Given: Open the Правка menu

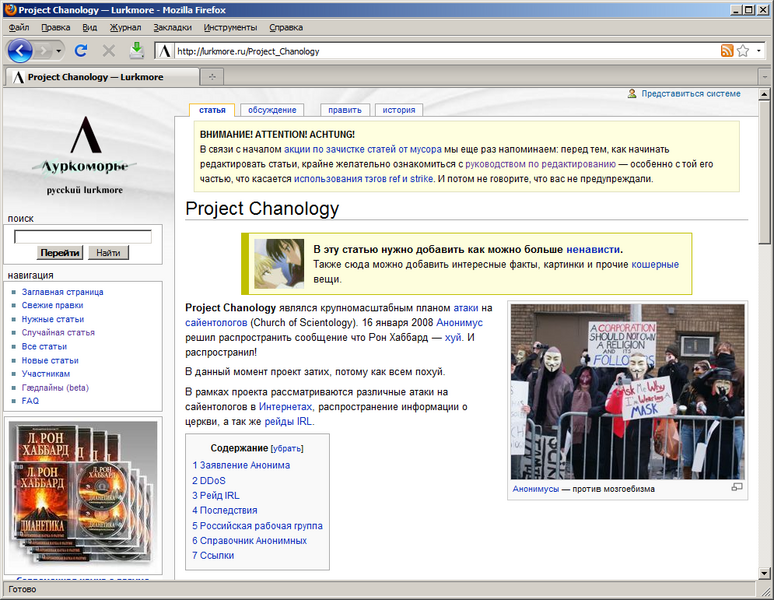Looking at the screenshot, I should click(56, 27).
